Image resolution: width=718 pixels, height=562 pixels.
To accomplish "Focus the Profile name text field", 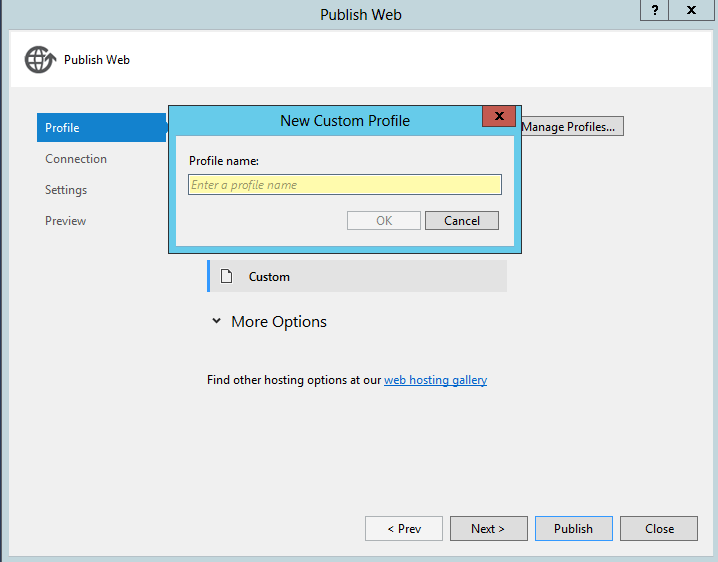I will tap(344, 185).
